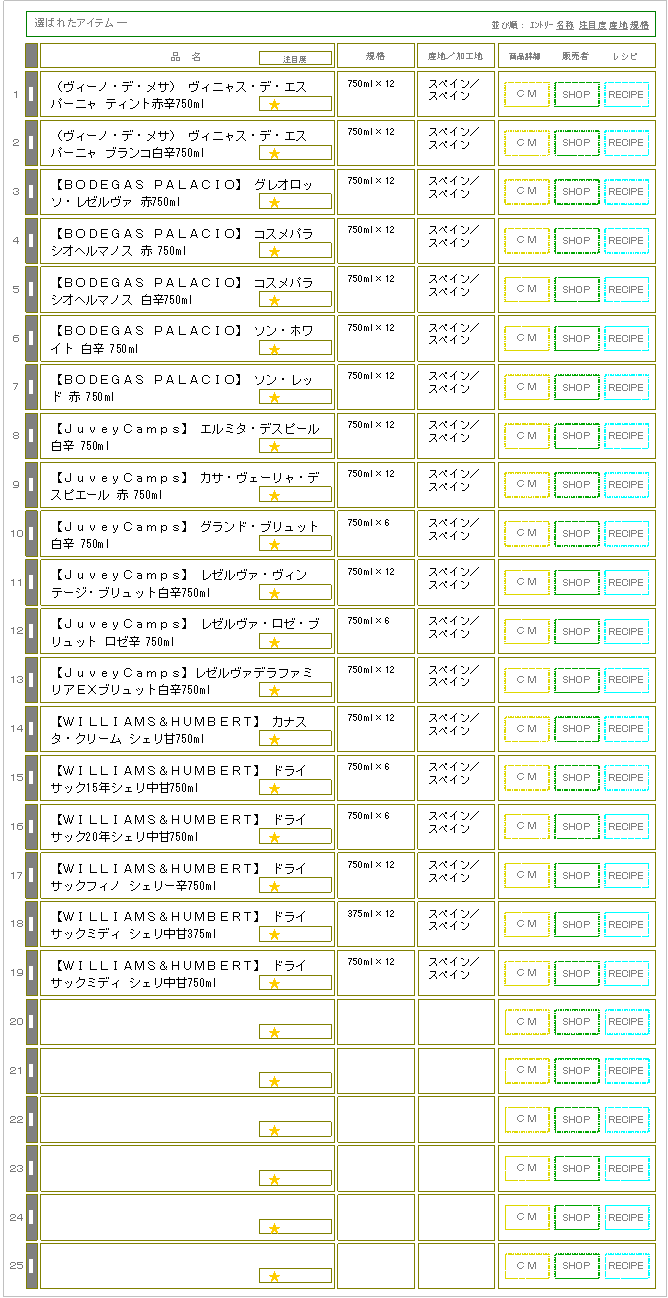The height and width of the screenshot is (1298, 668).
Task: Sort the list by 産地
Action: (x=618, y=24)
